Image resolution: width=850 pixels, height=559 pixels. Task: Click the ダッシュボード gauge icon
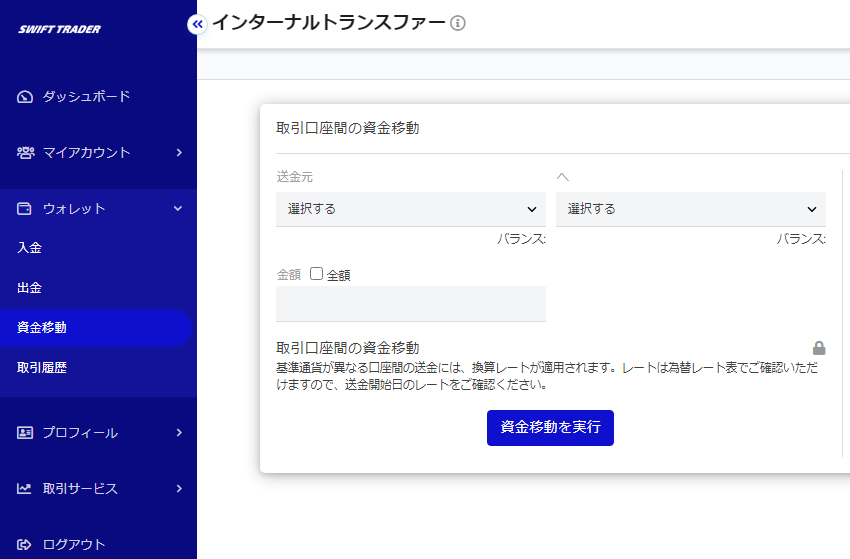pyautogui.click(x=26, y=97)
